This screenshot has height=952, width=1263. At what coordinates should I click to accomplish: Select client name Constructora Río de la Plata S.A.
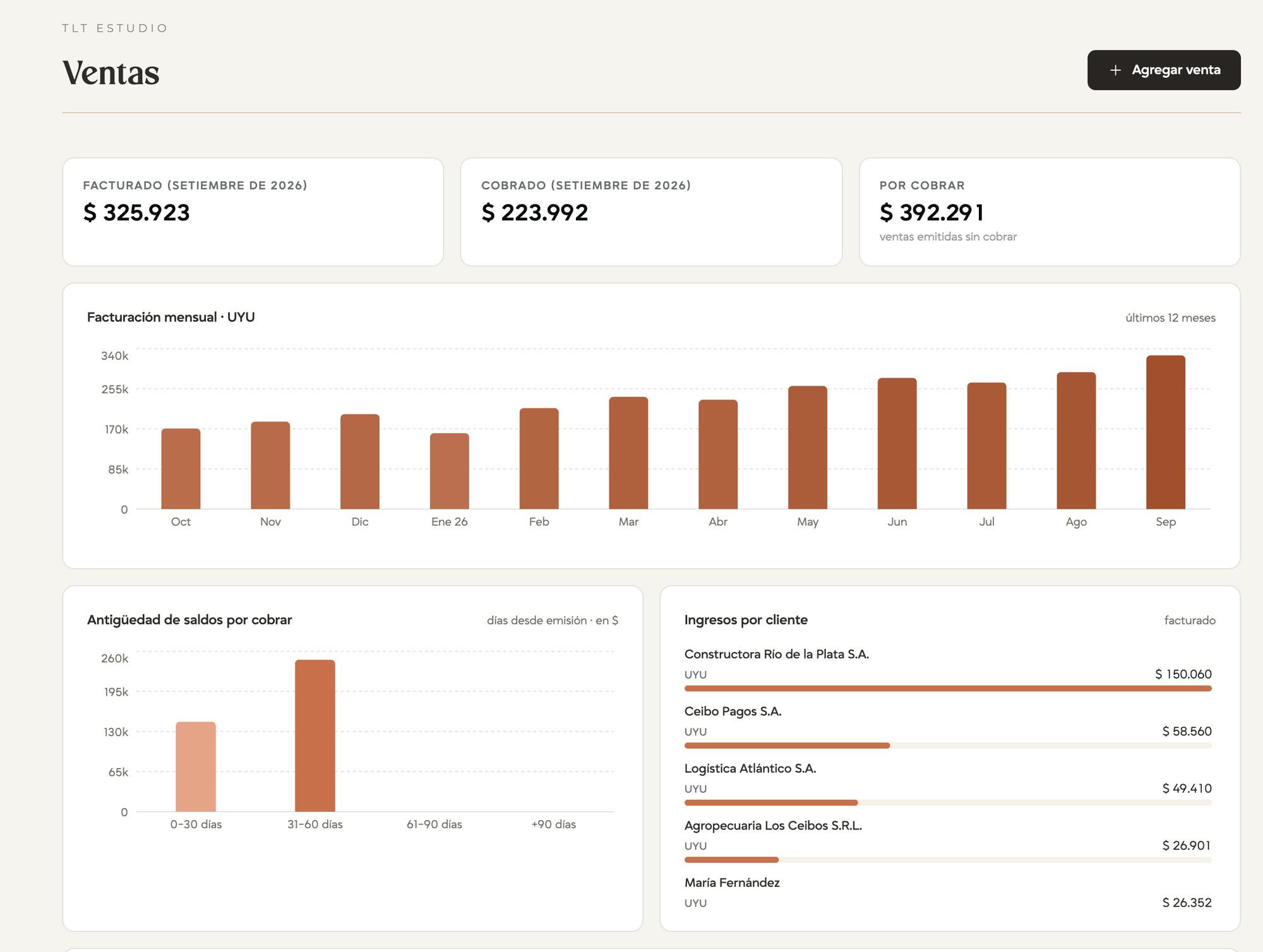click(777, 654)
